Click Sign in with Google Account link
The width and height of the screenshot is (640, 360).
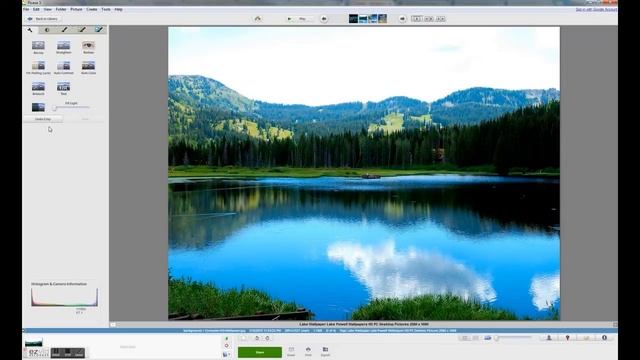(x=596, y=9)
